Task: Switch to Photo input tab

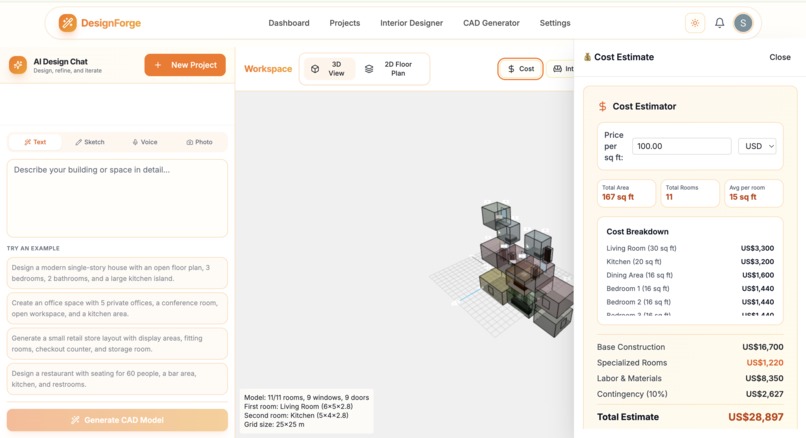Action: [199, 142]
